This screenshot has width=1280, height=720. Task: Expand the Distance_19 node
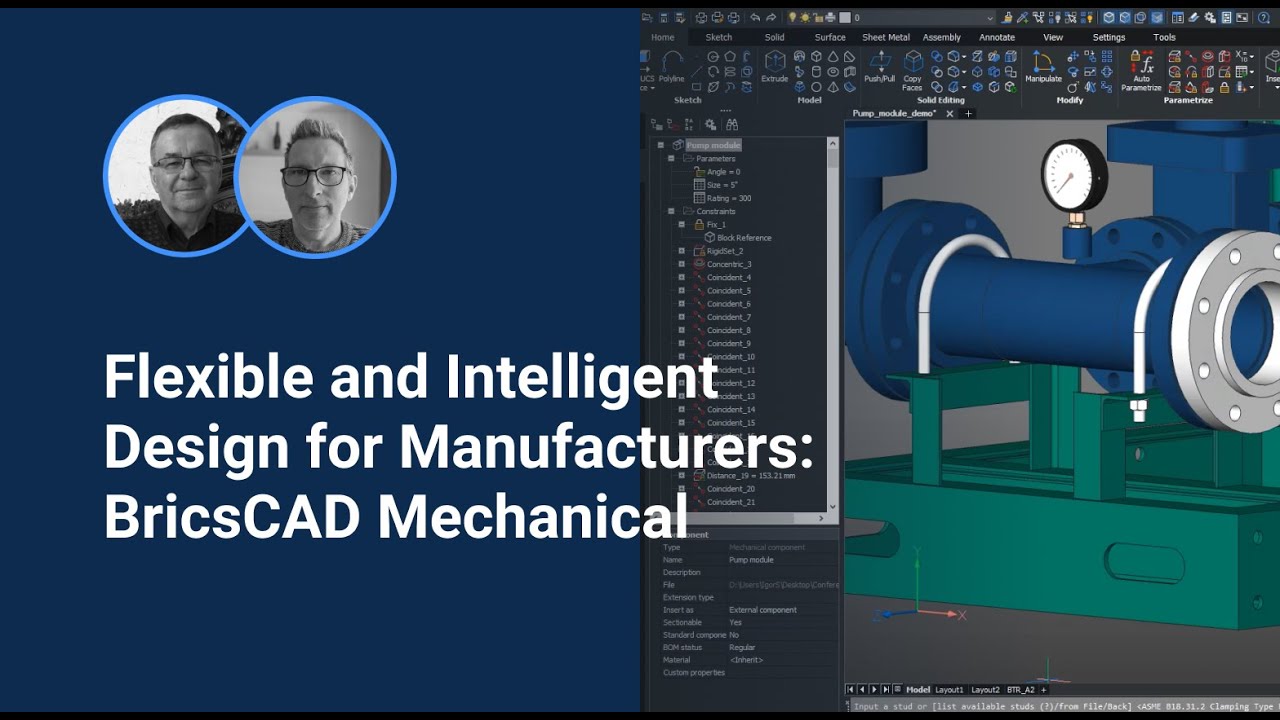[682, 475]
